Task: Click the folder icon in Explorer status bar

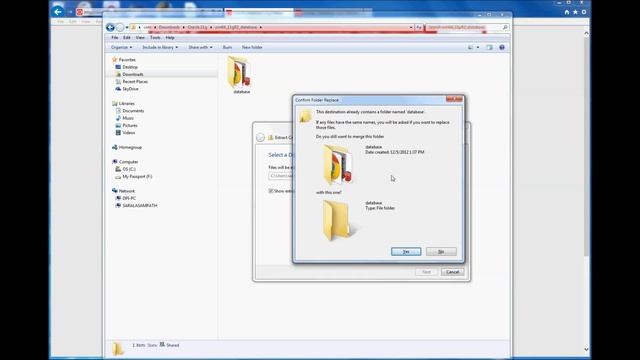Action: point(118,349)
